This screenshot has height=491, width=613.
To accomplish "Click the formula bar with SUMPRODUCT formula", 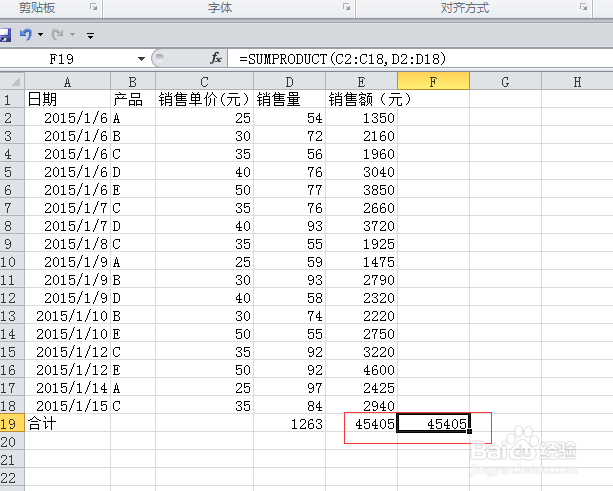I will [420, 59].
